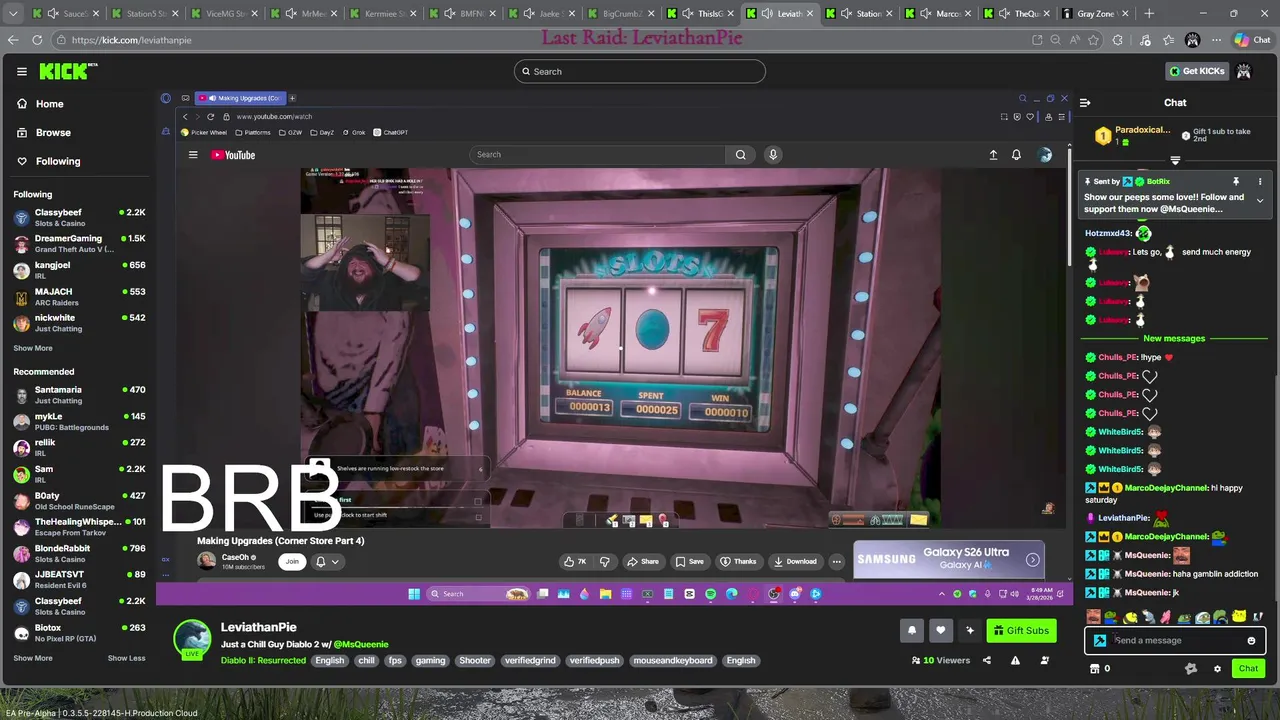The width and height of the screenshot is (1280, 720).
Task: Click browser Back button
Action: click(12, 40)
